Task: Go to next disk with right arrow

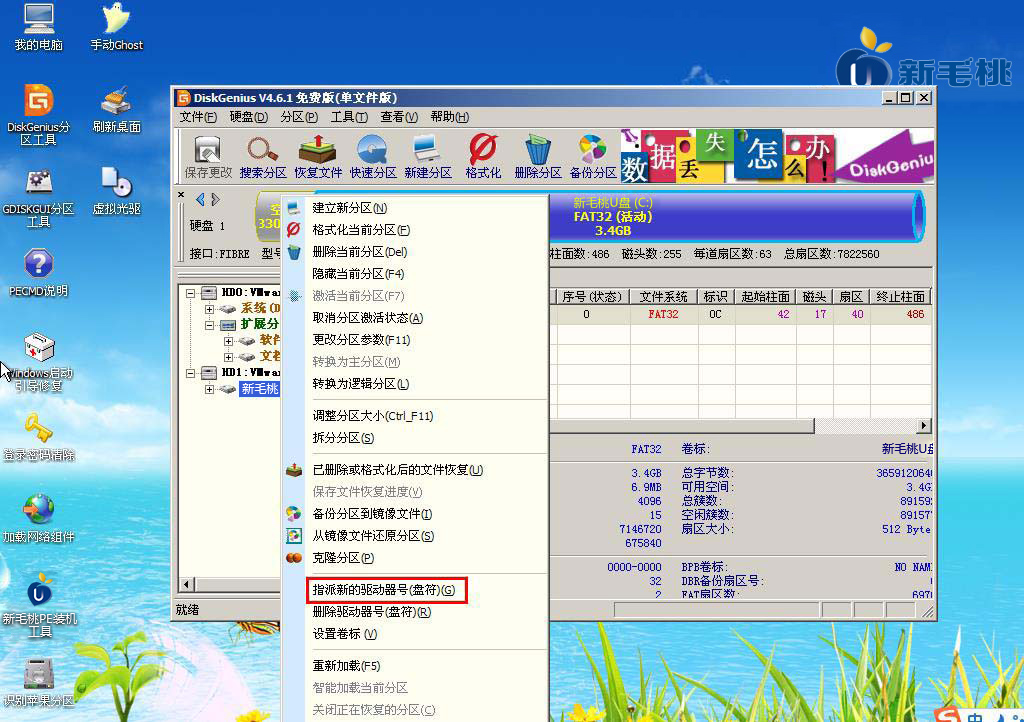Action: click(216, 200)
